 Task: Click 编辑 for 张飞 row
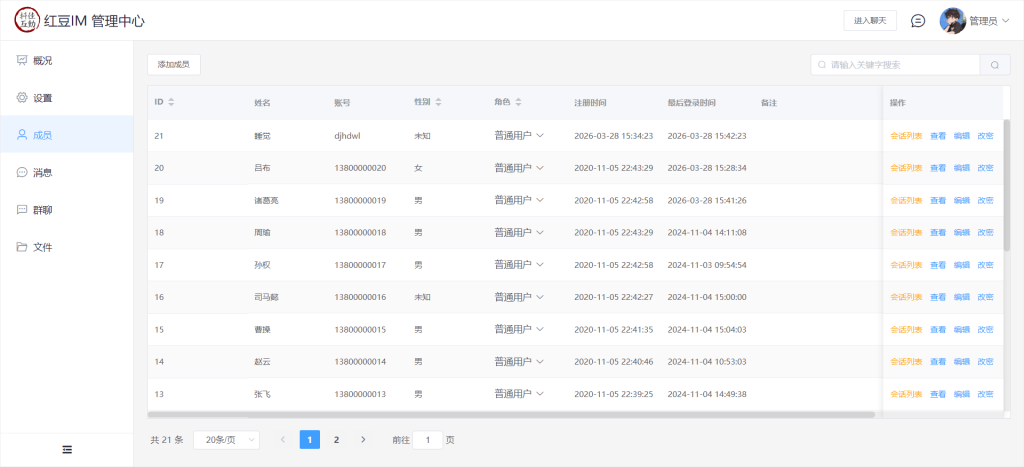point(961,395)
